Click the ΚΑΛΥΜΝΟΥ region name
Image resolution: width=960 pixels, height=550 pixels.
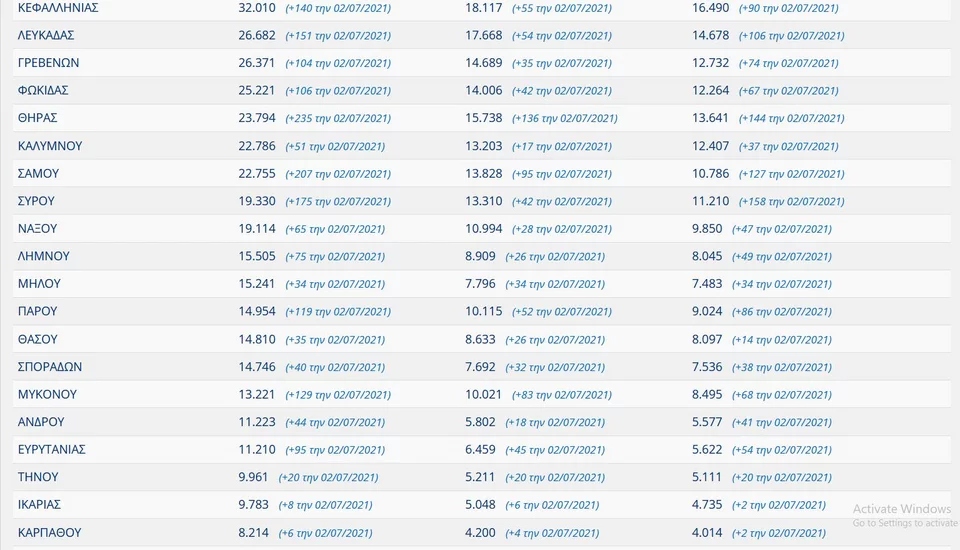pos(50,146)
